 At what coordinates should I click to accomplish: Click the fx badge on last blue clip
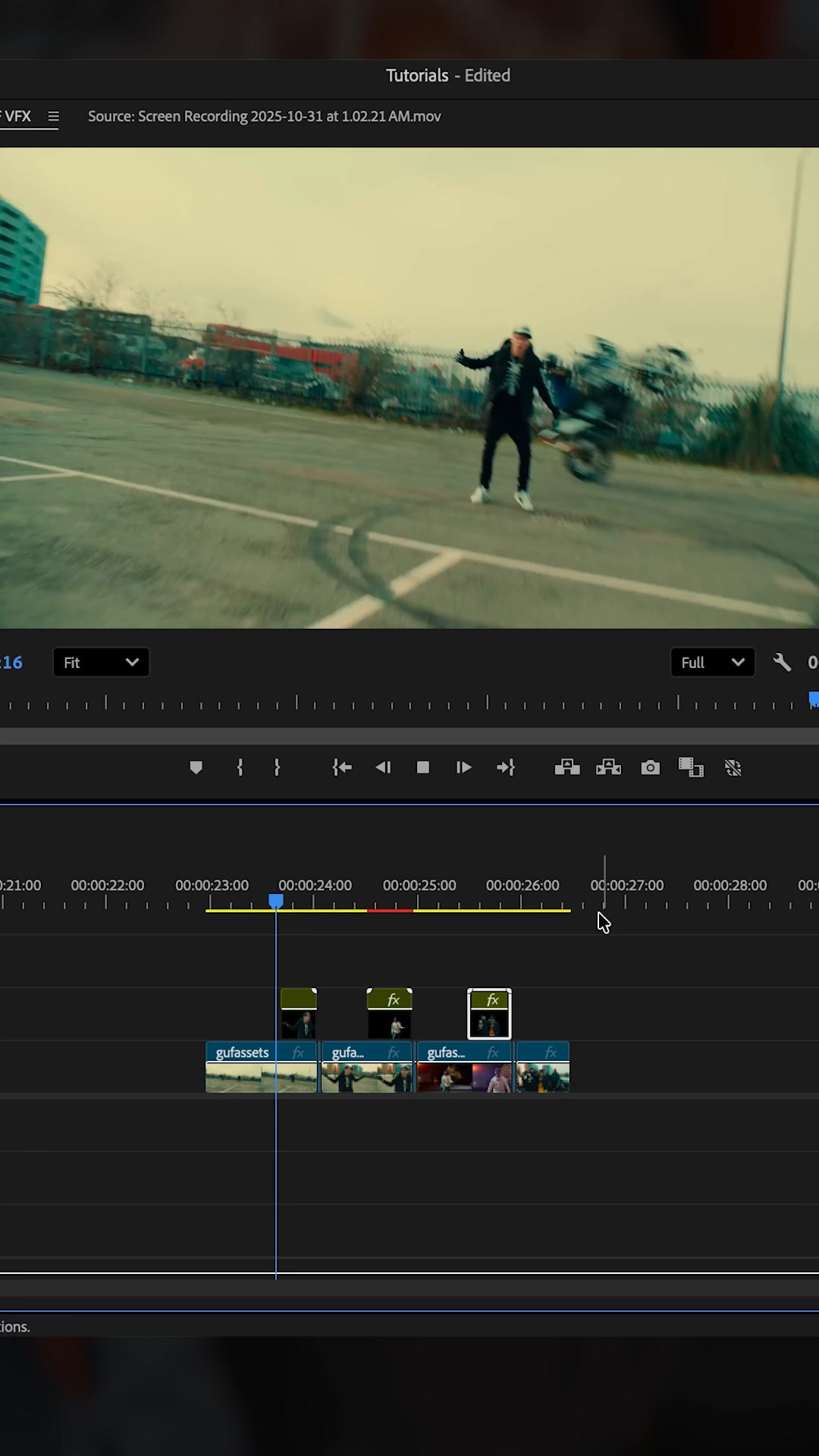pos(551,1053)
